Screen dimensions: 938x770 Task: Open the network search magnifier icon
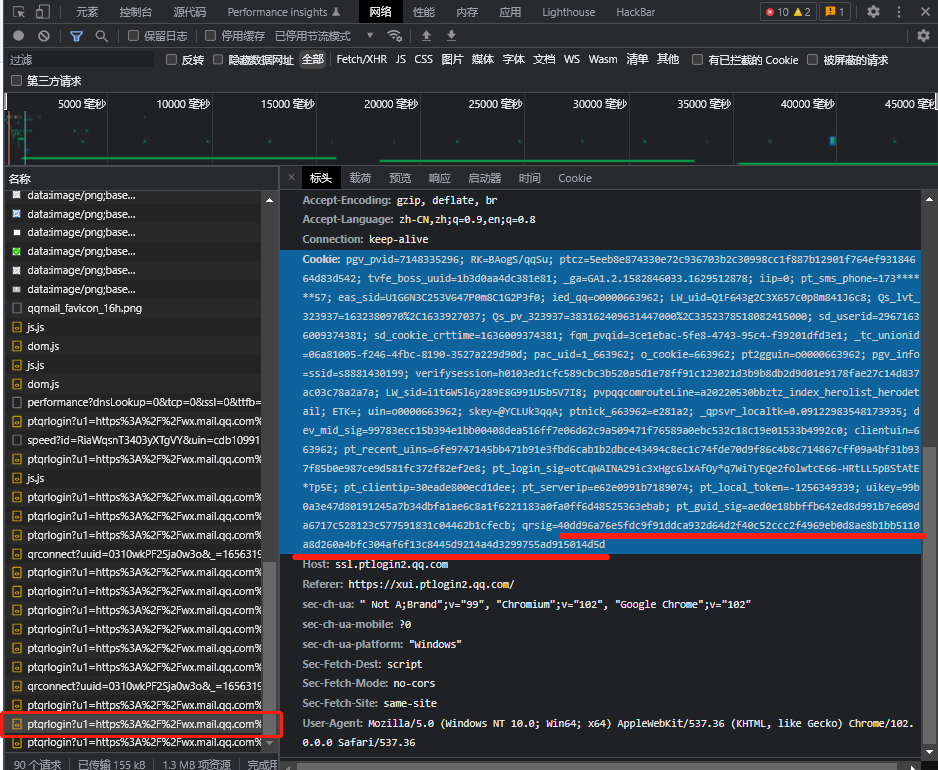pyautogui.click(x=101, y=36)
